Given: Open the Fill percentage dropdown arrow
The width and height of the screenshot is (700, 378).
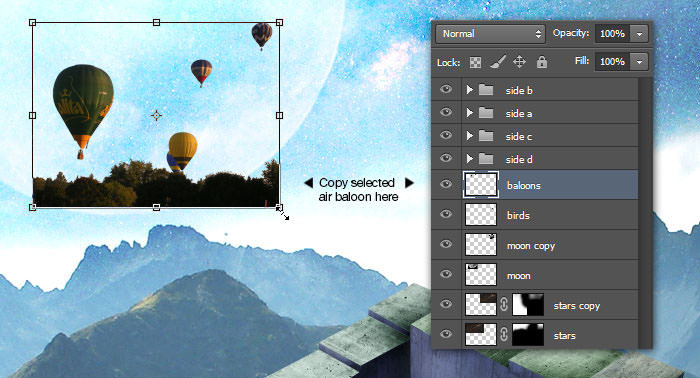Looking at the screenshot, I should [639, 62].
